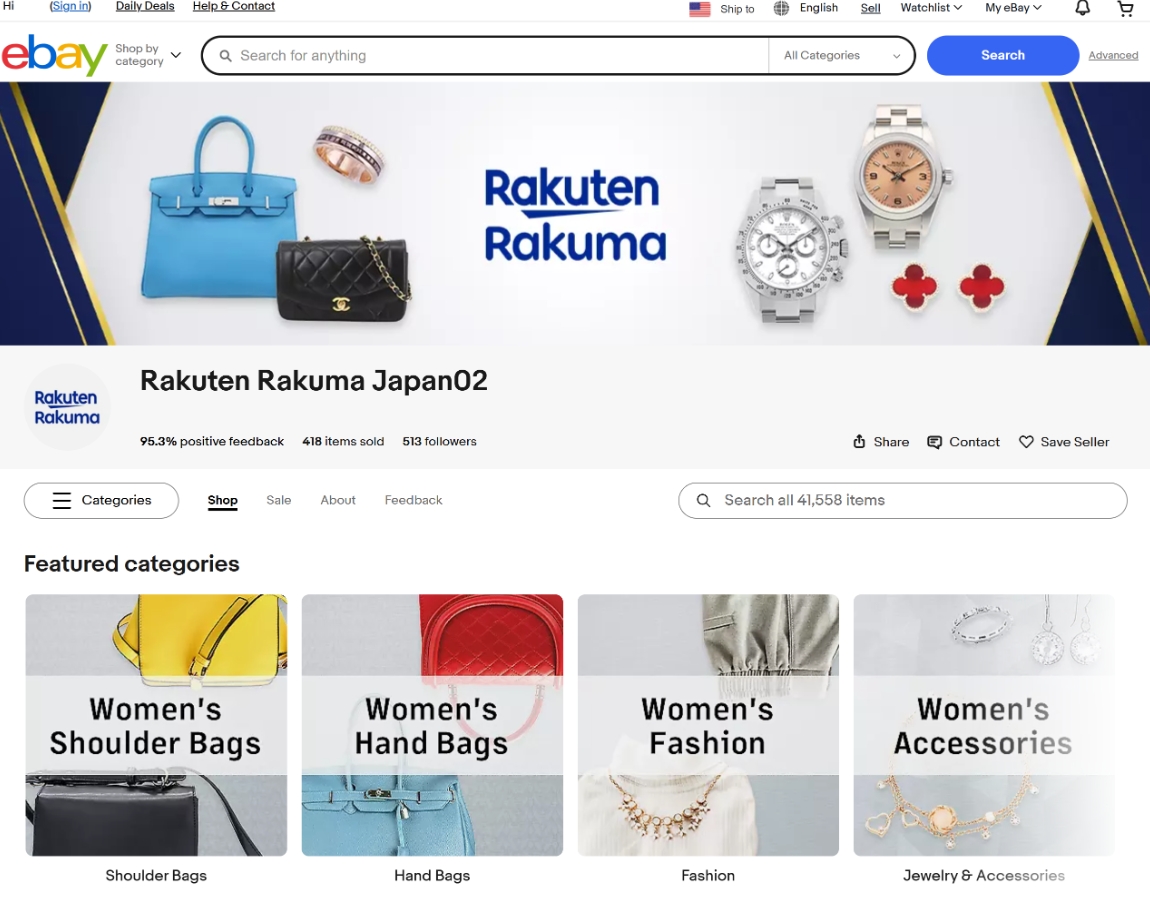
Task: Open the shopping cart icon
Action: 1125,8
